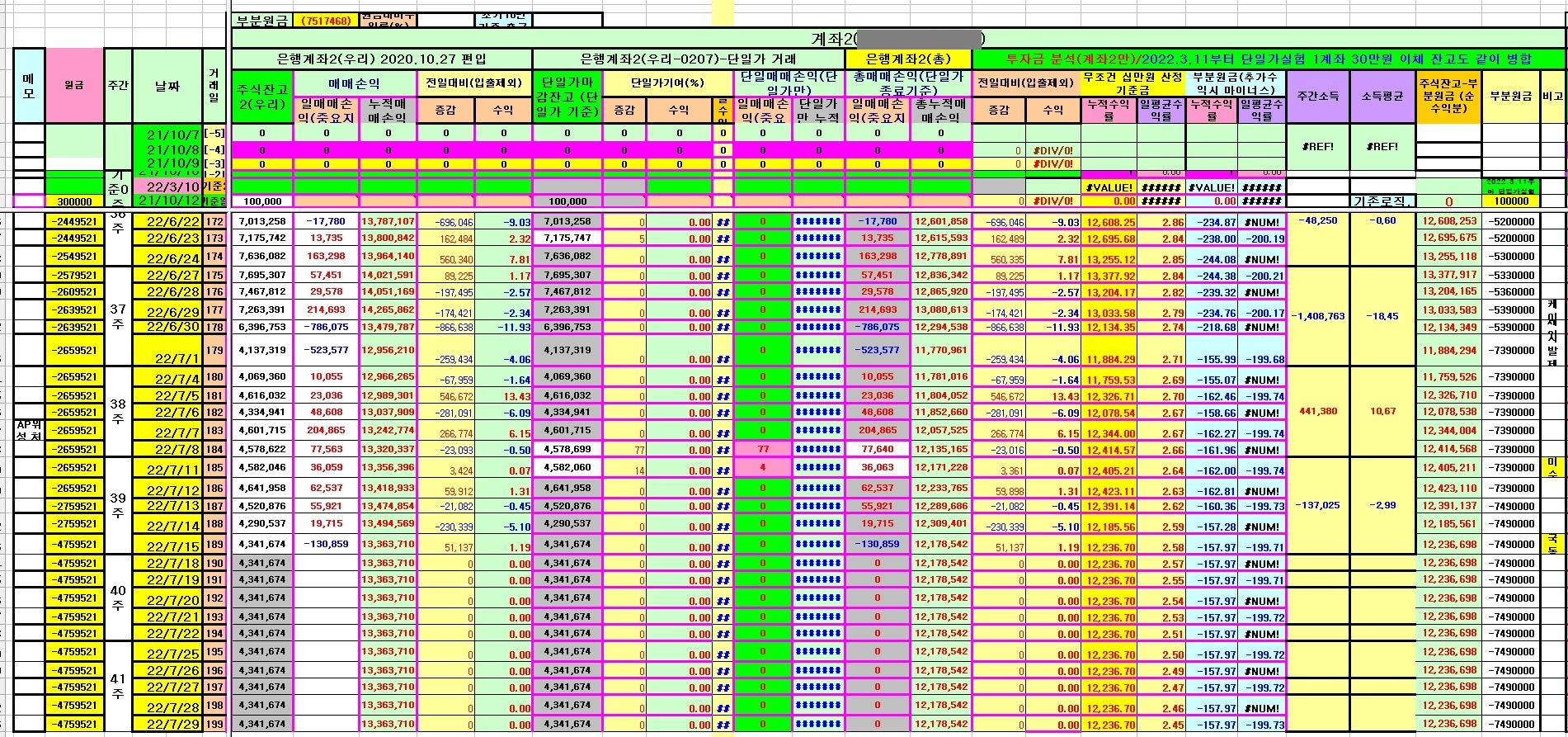Click the pink '4' single-price profit cell
Screen dimensions: 1568x737
(763, 467)
